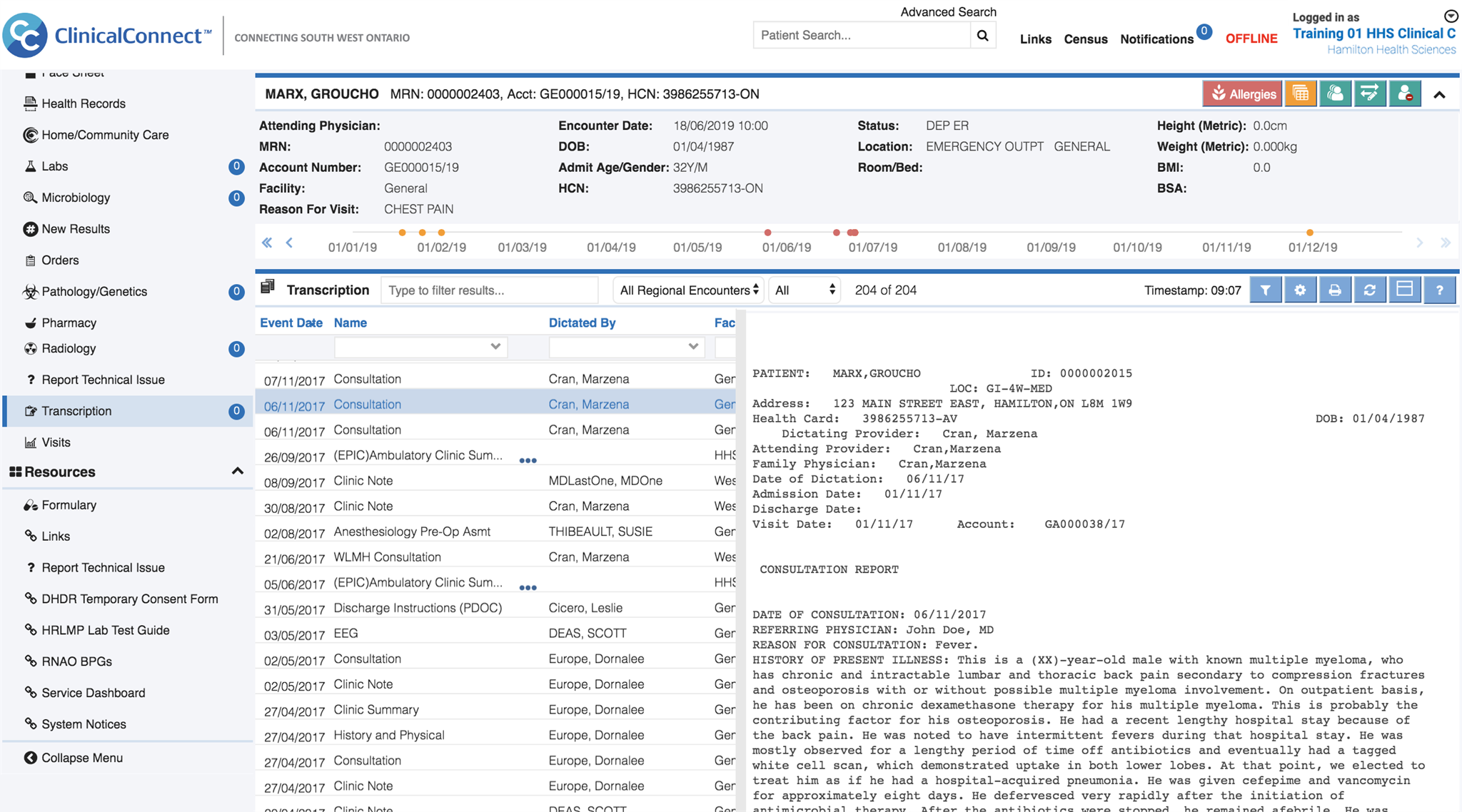
Task: Click the 01/12/19 orange timeline marker
Action: click(x=1309, y=233)
